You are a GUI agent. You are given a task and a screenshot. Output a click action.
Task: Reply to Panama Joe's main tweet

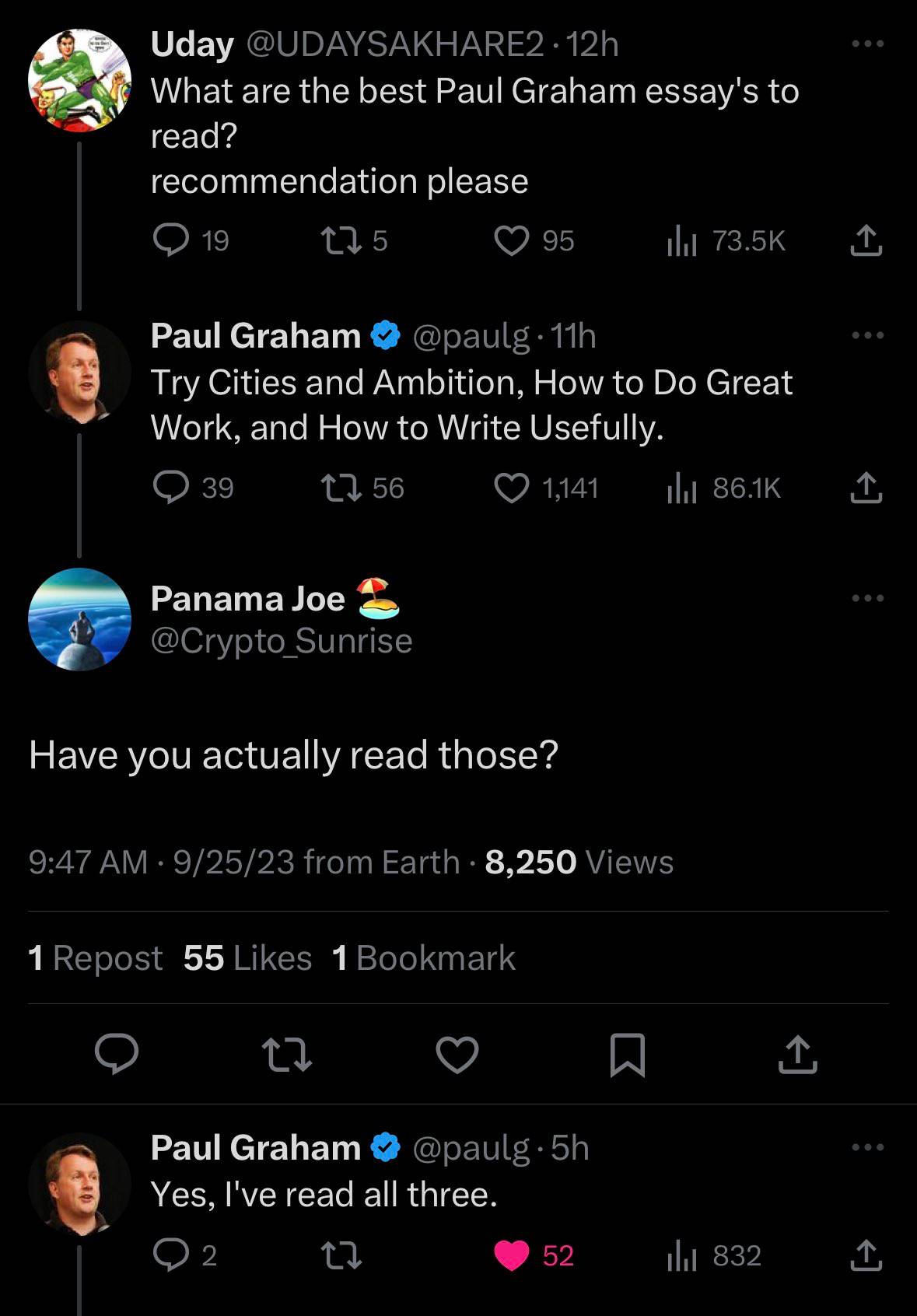[x=117, y=1055]
